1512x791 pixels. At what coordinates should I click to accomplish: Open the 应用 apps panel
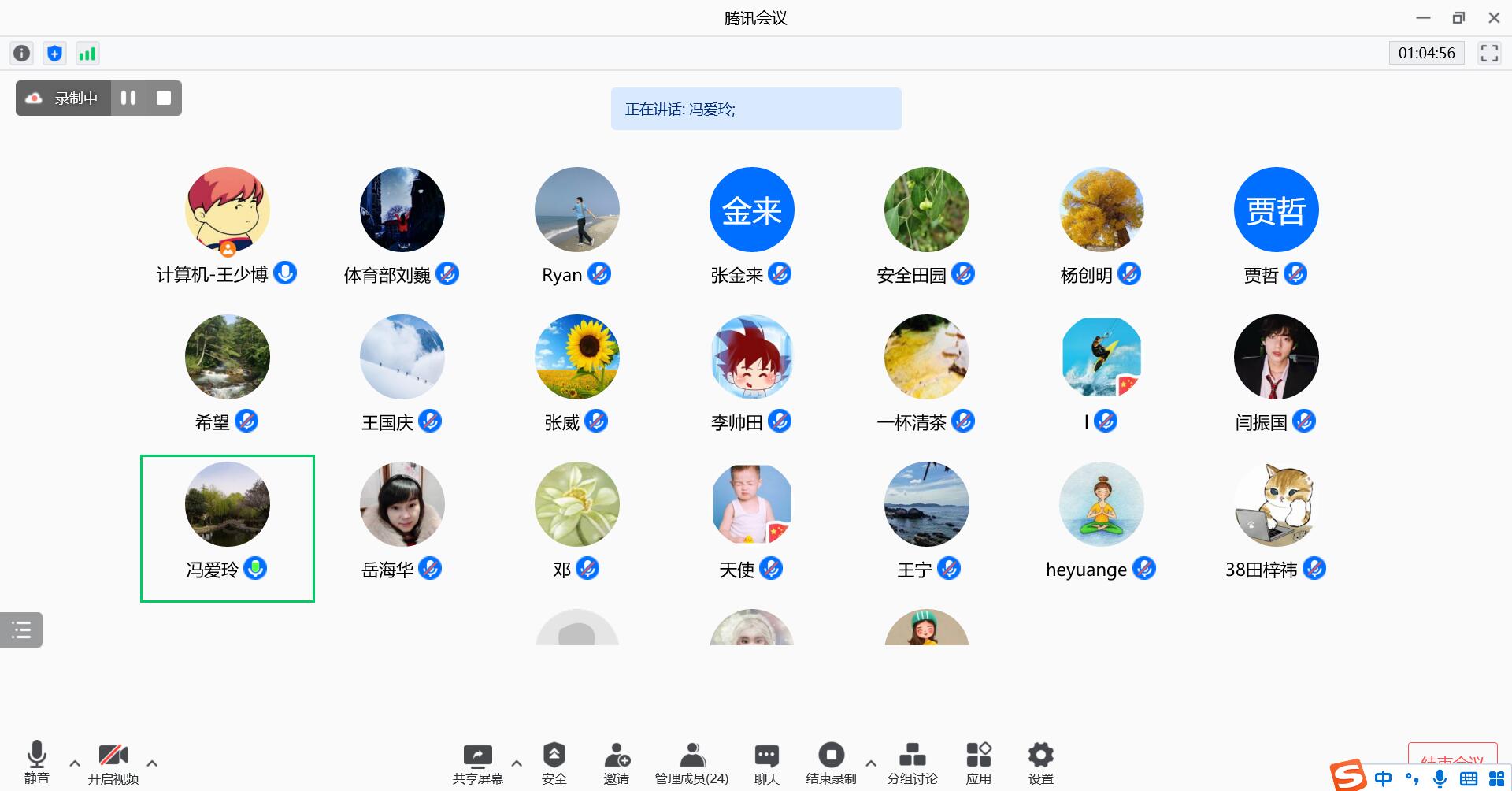tap(979, 764)
